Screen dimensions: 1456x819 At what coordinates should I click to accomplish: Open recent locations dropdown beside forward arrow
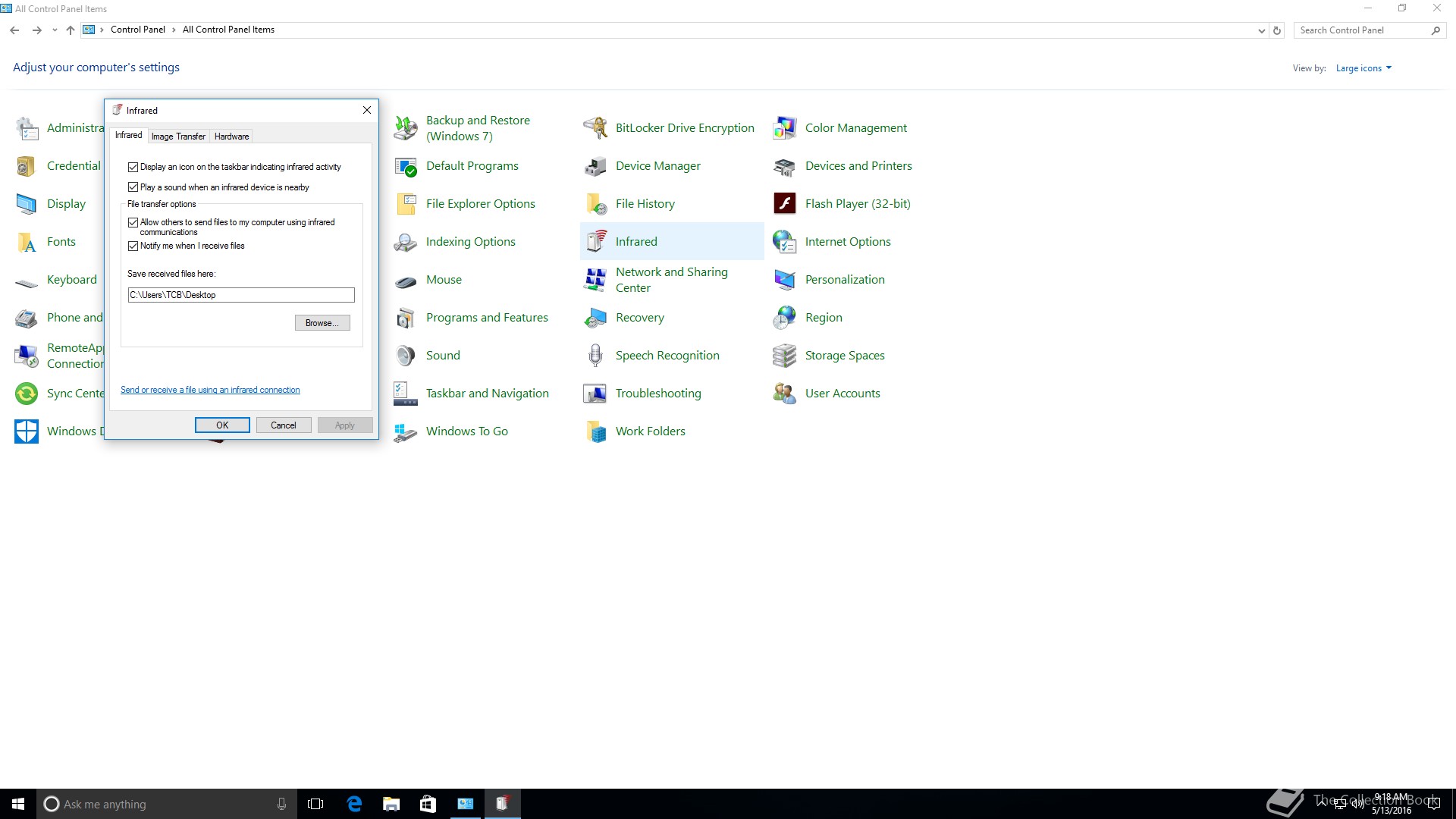pyautogui.click(x=55, y=30)
